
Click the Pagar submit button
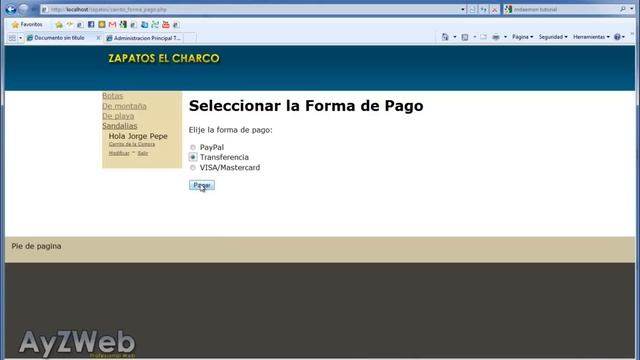click(202, 185)
